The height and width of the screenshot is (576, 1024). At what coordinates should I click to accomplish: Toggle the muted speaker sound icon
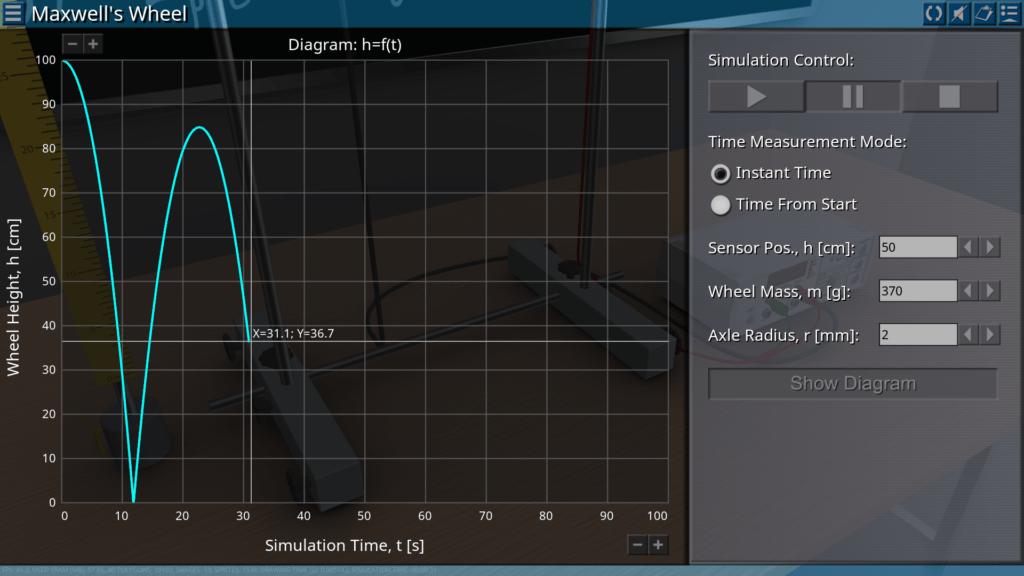click(958, 13)
